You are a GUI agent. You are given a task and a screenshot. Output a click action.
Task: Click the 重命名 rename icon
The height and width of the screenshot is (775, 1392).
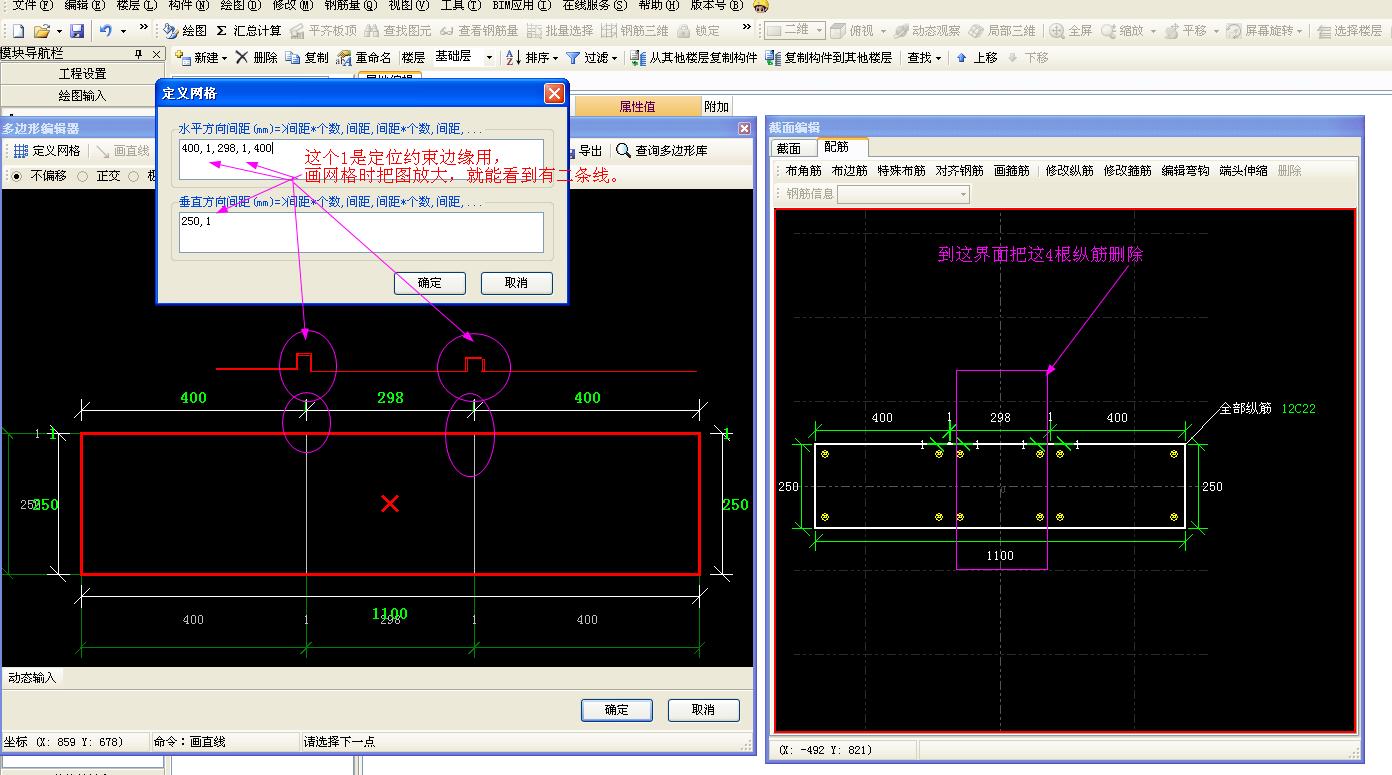(344, 58)
